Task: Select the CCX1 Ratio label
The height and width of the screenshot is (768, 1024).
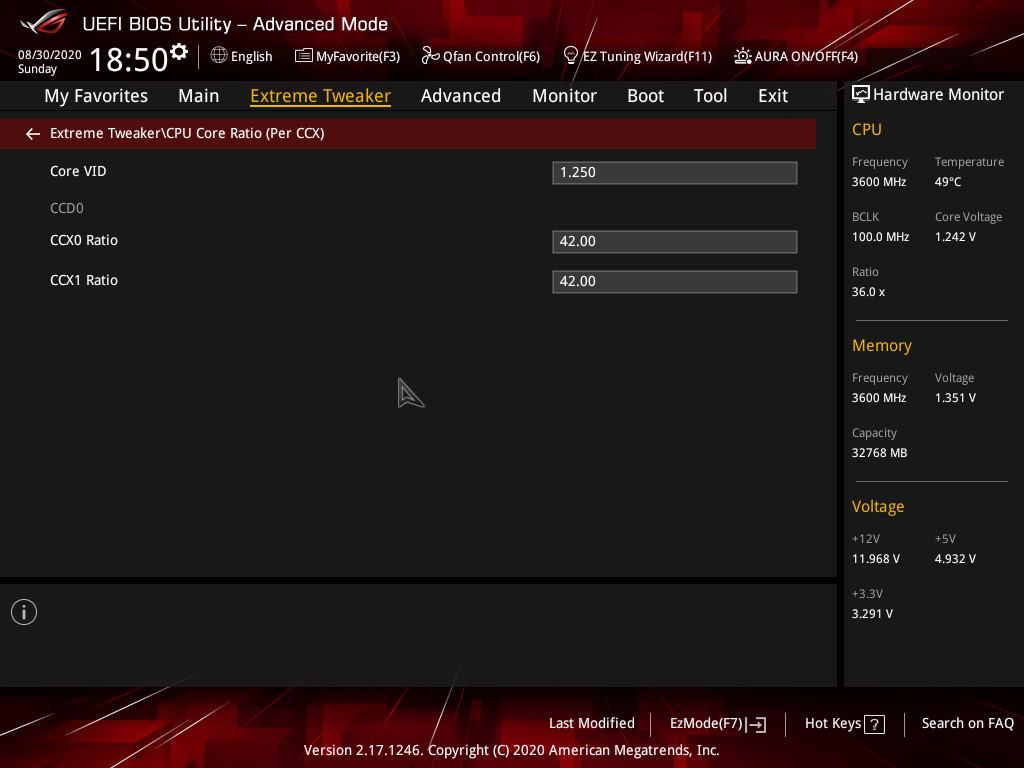Action: 84,280
